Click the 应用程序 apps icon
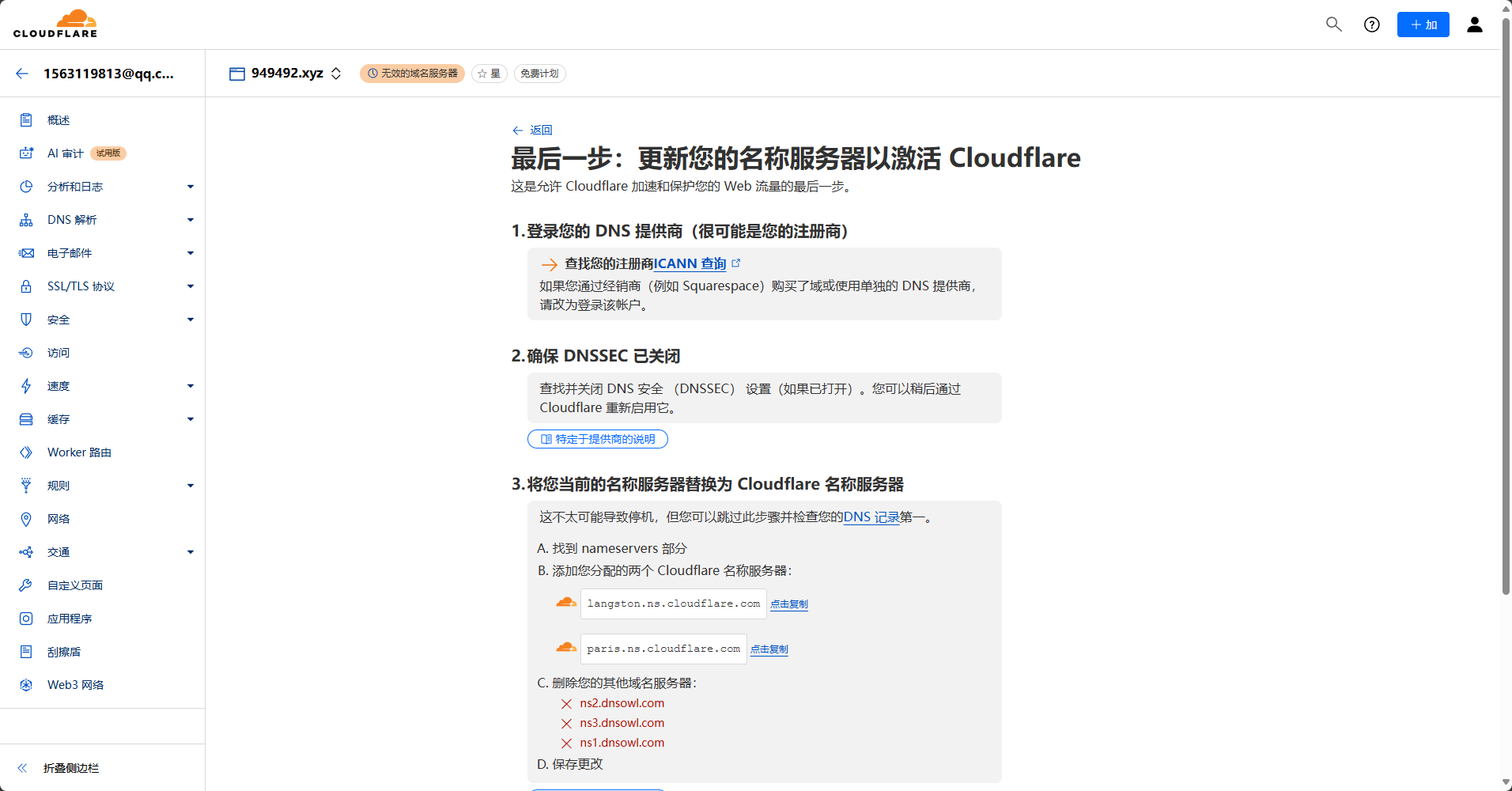Screen dimensions: 1512x791 point(26,619)
